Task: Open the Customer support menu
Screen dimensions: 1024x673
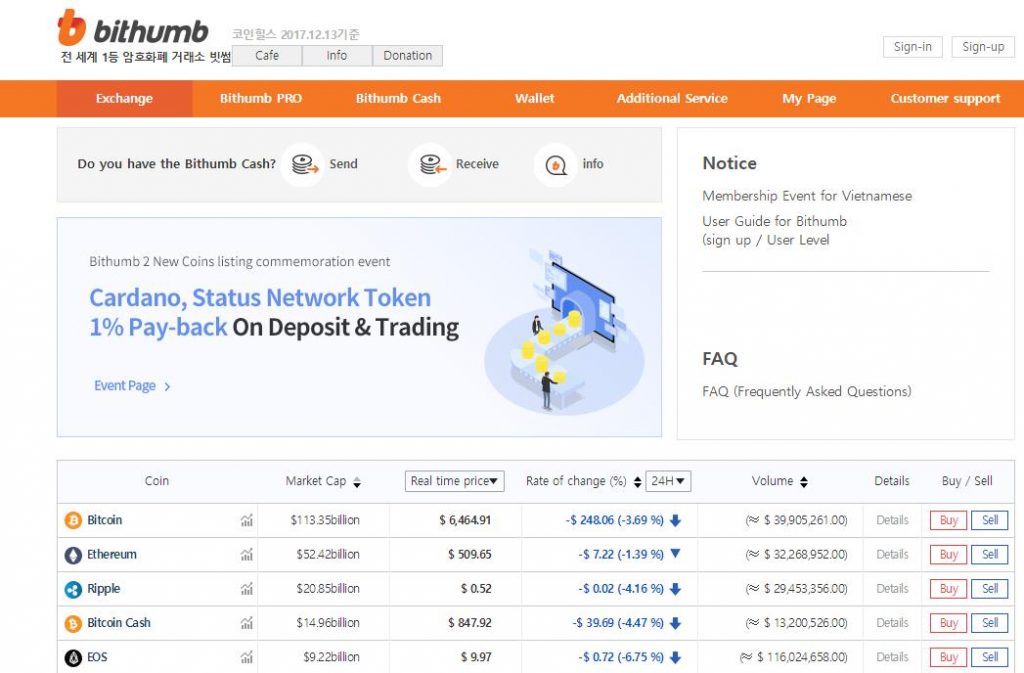Action: [944, 98]
